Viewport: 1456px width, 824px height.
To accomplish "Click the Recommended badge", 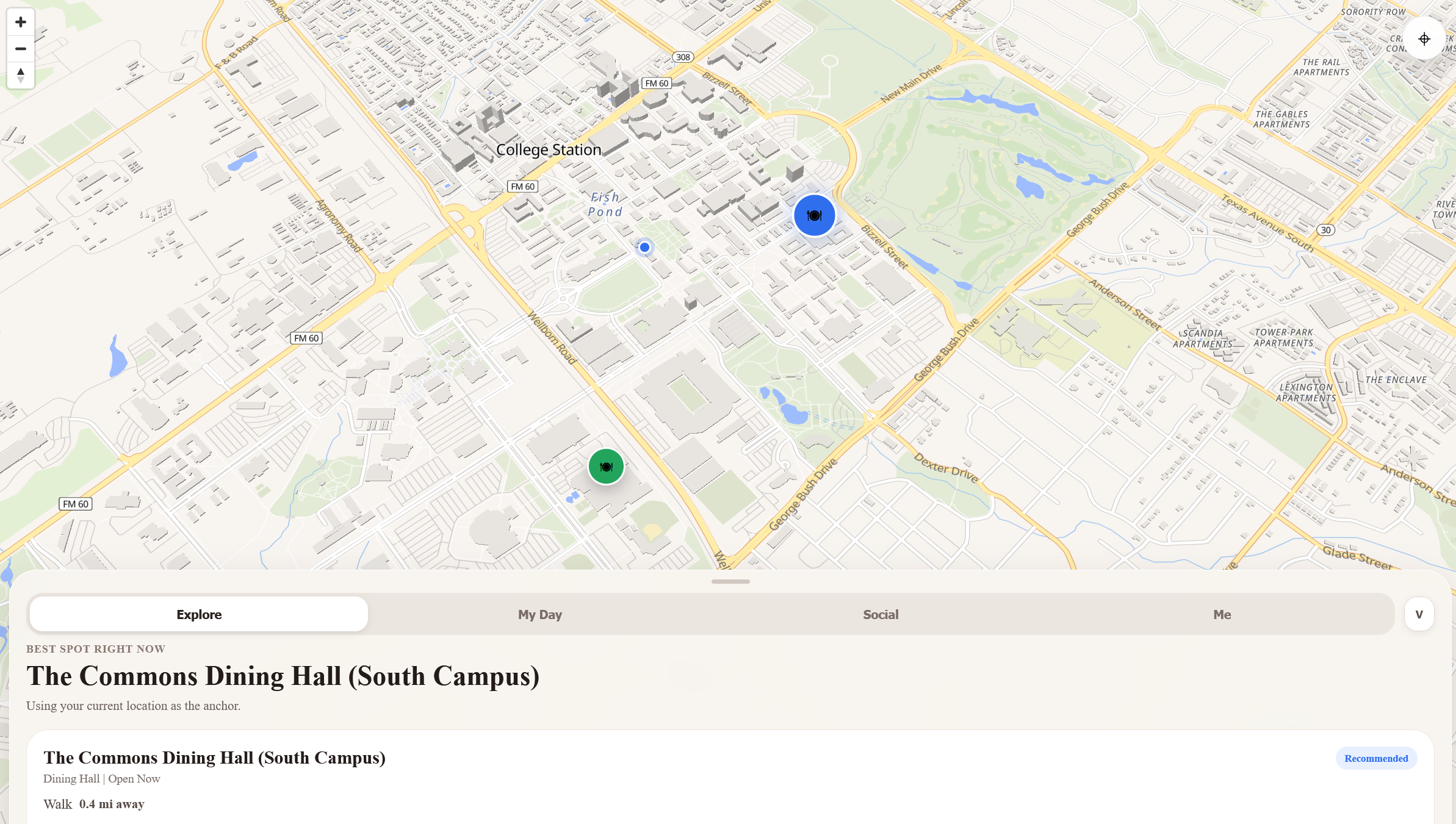I will (x=1376, y=758).
